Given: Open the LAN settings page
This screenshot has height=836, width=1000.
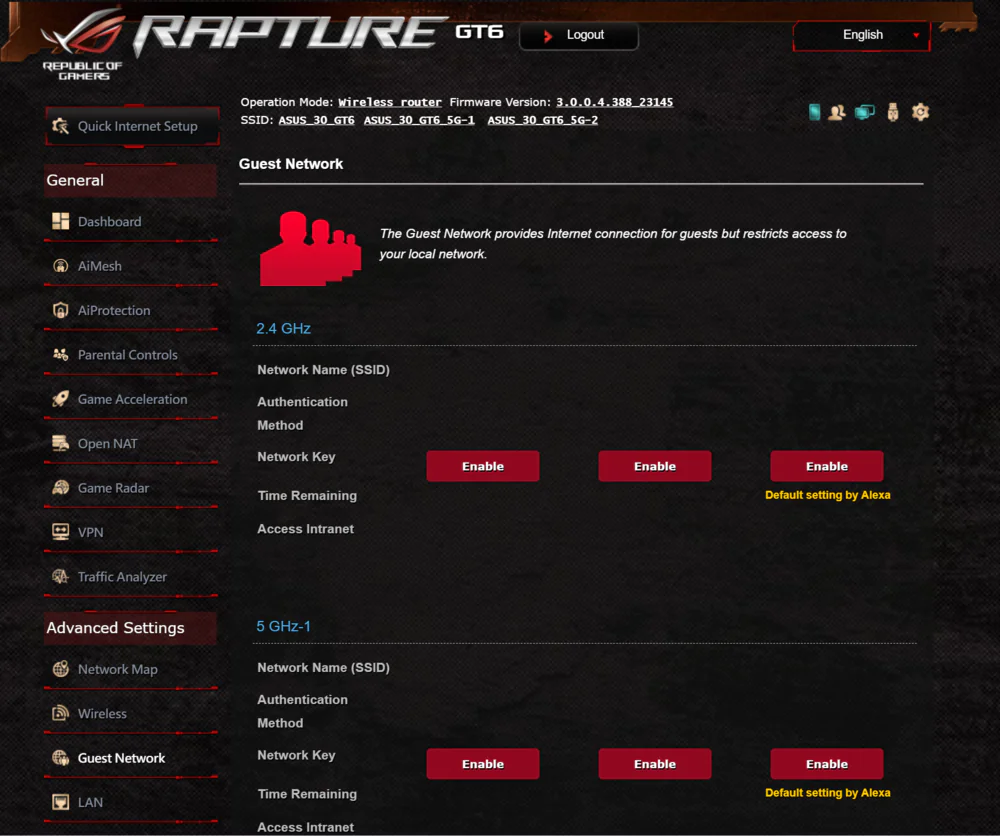Looking at the screenshot, I should tap(131, 802).
